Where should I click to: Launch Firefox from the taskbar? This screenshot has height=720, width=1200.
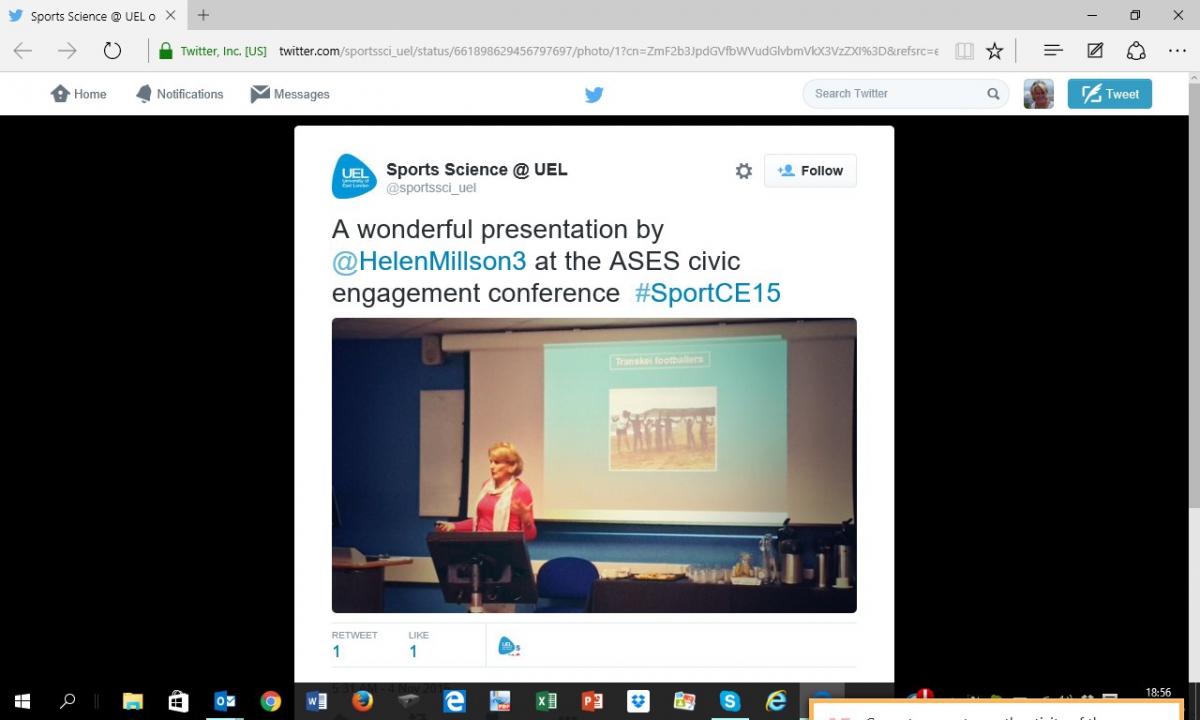(362, 701)
